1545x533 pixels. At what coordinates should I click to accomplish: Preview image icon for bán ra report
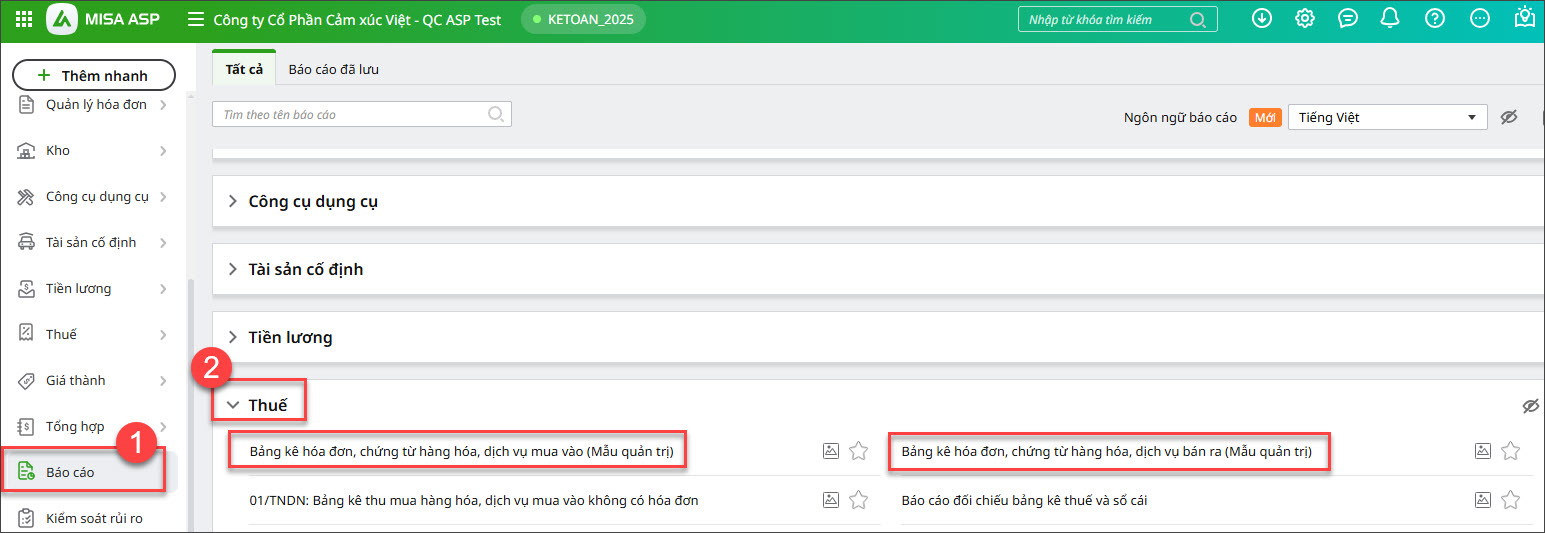1483,451
